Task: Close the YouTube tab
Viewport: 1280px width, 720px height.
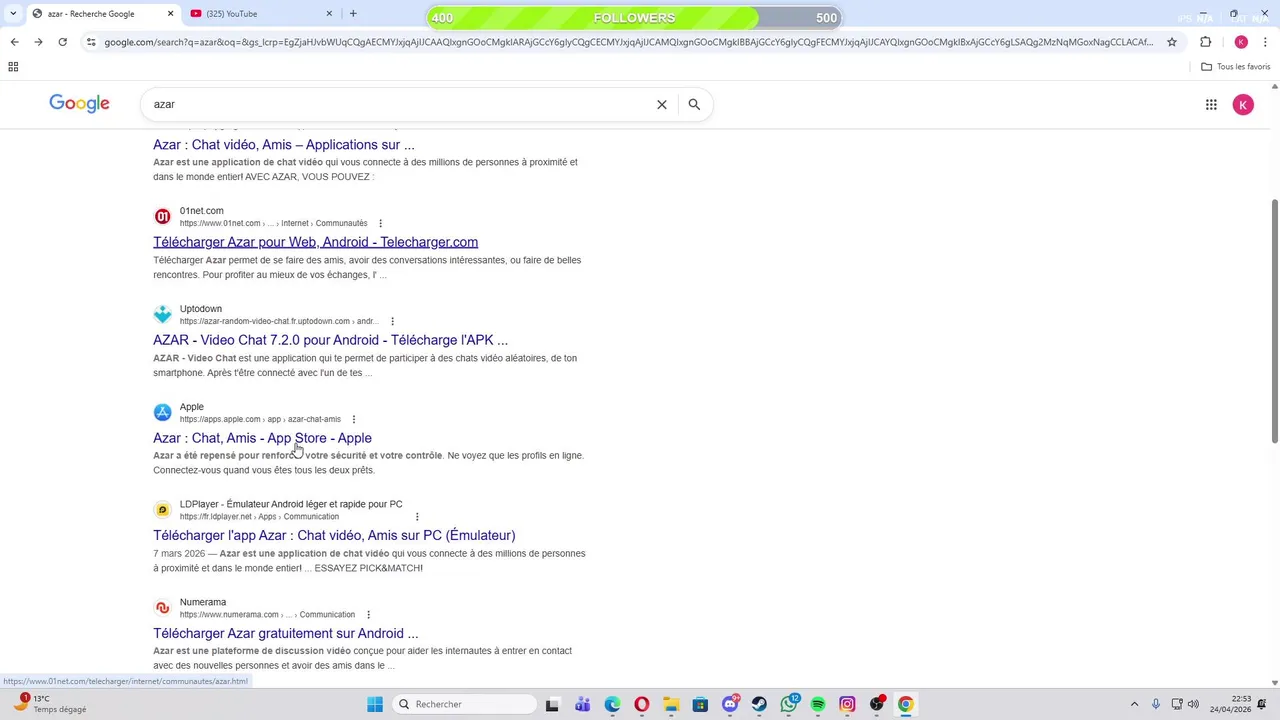Action: tap(329, 14)
